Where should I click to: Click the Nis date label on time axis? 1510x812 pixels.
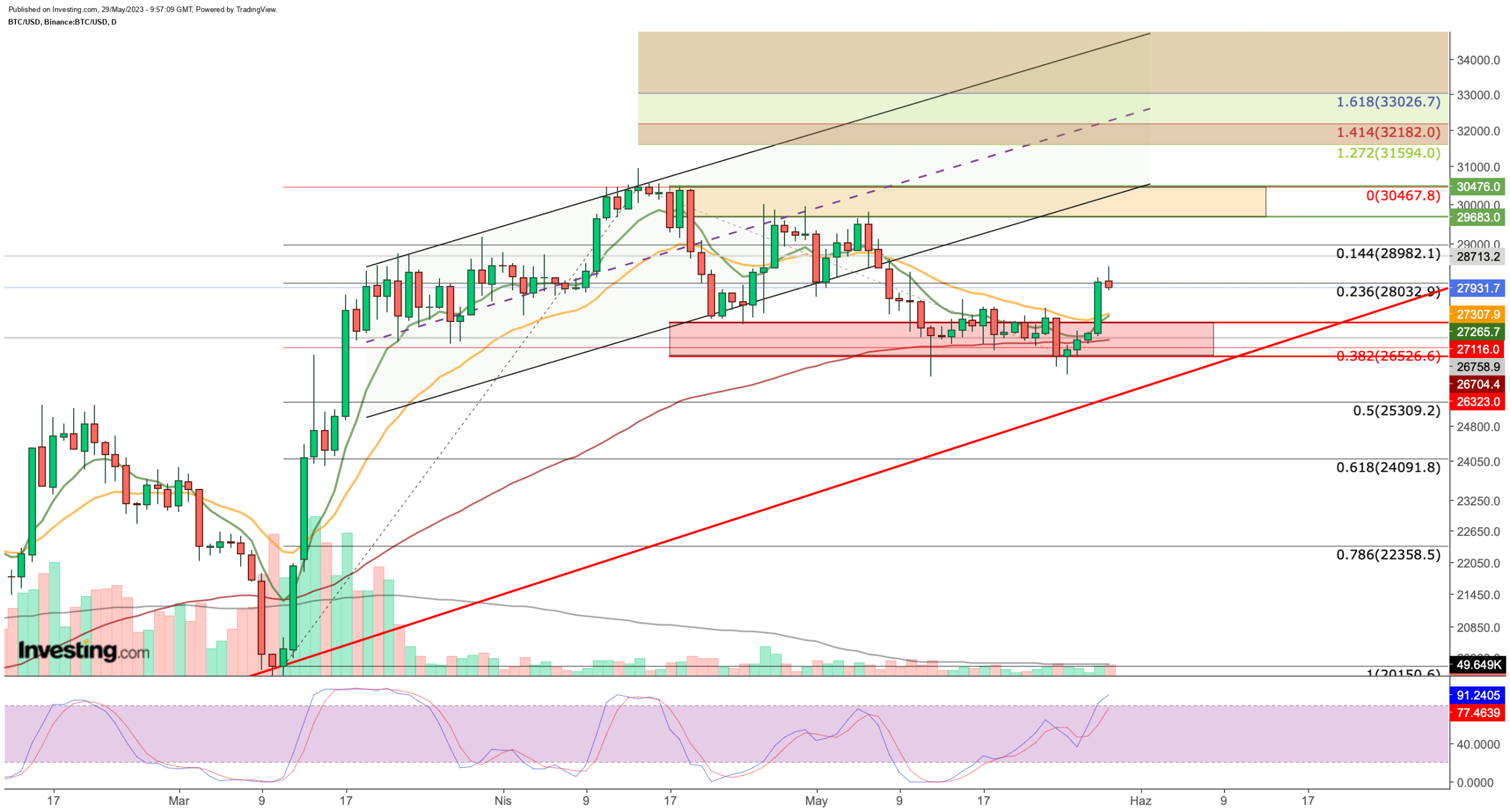click(503, 800)
